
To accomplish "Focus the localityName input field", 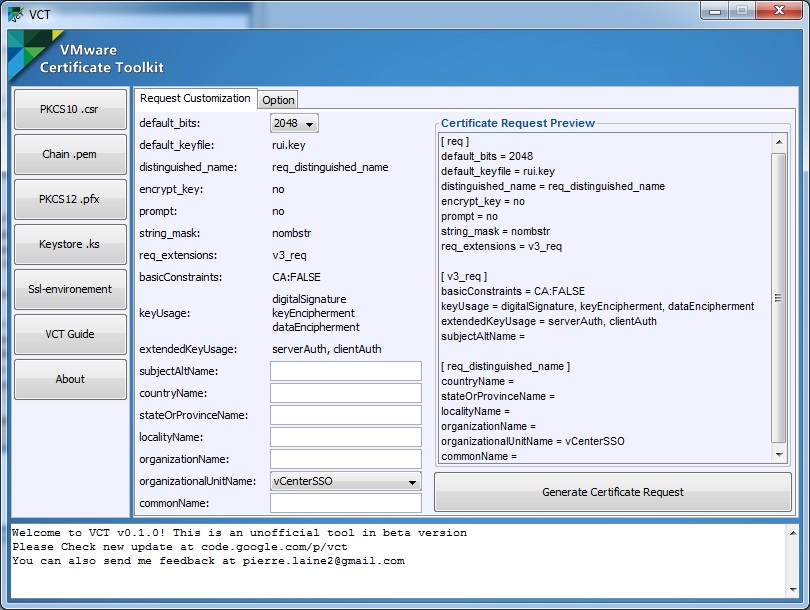I will (x=346, y=437).
